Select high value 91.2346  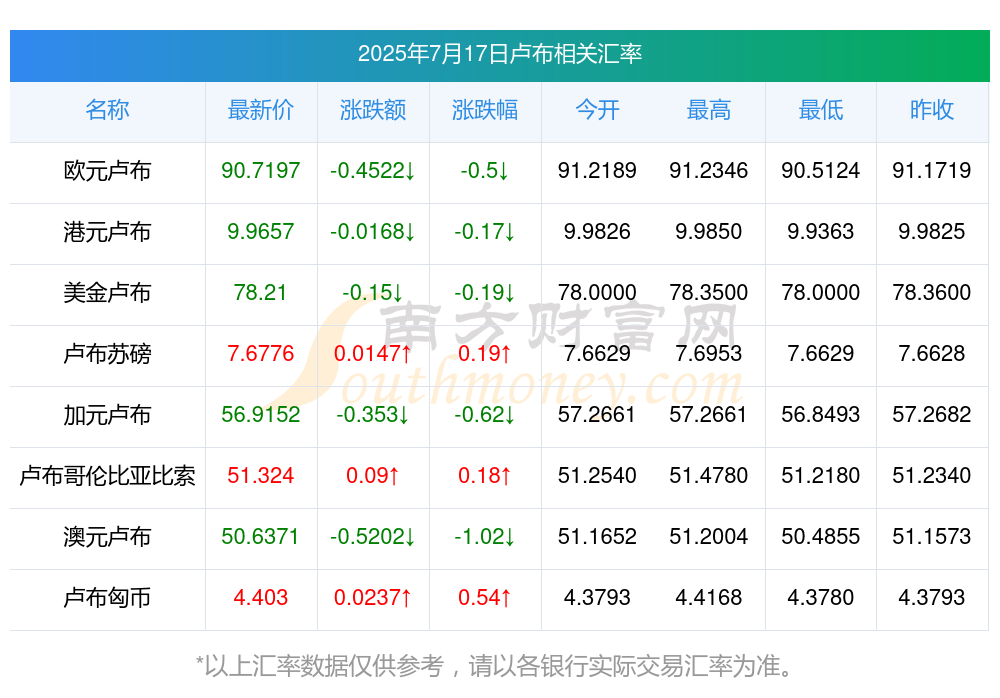click(709, 170)
